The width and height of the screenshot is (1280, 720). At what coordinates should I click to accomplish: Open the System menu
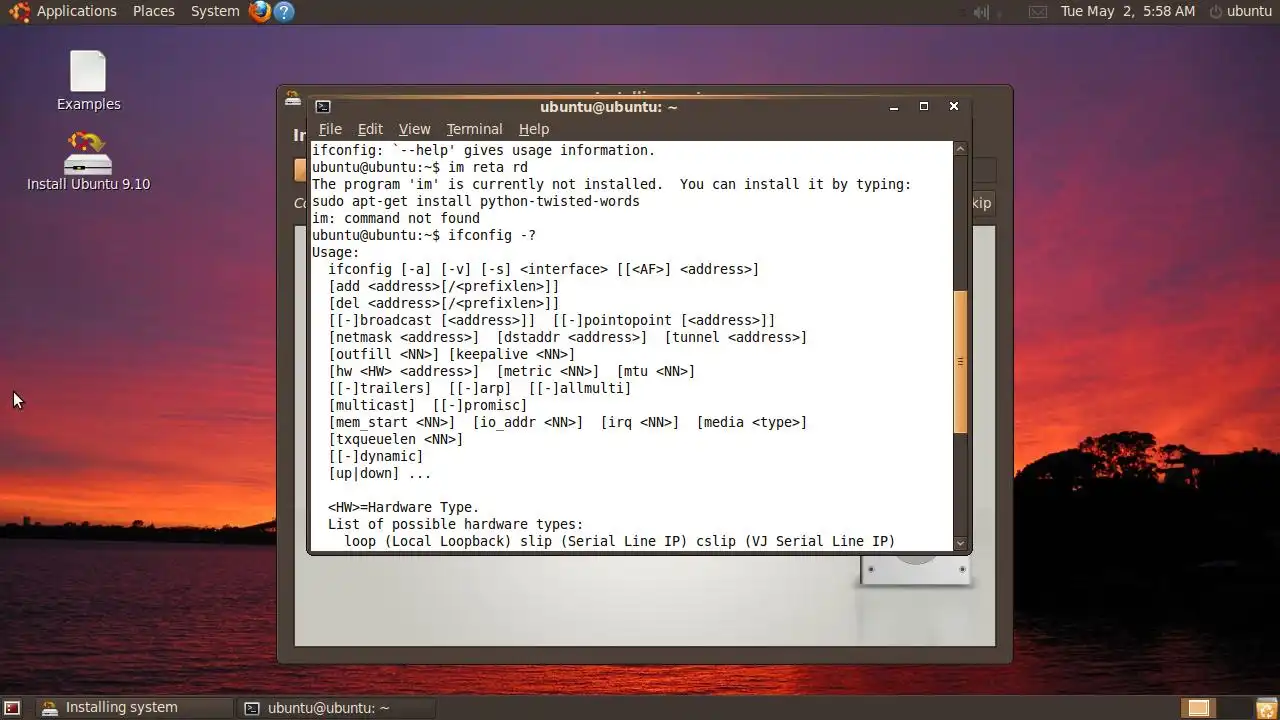click(x=215, y=11)
